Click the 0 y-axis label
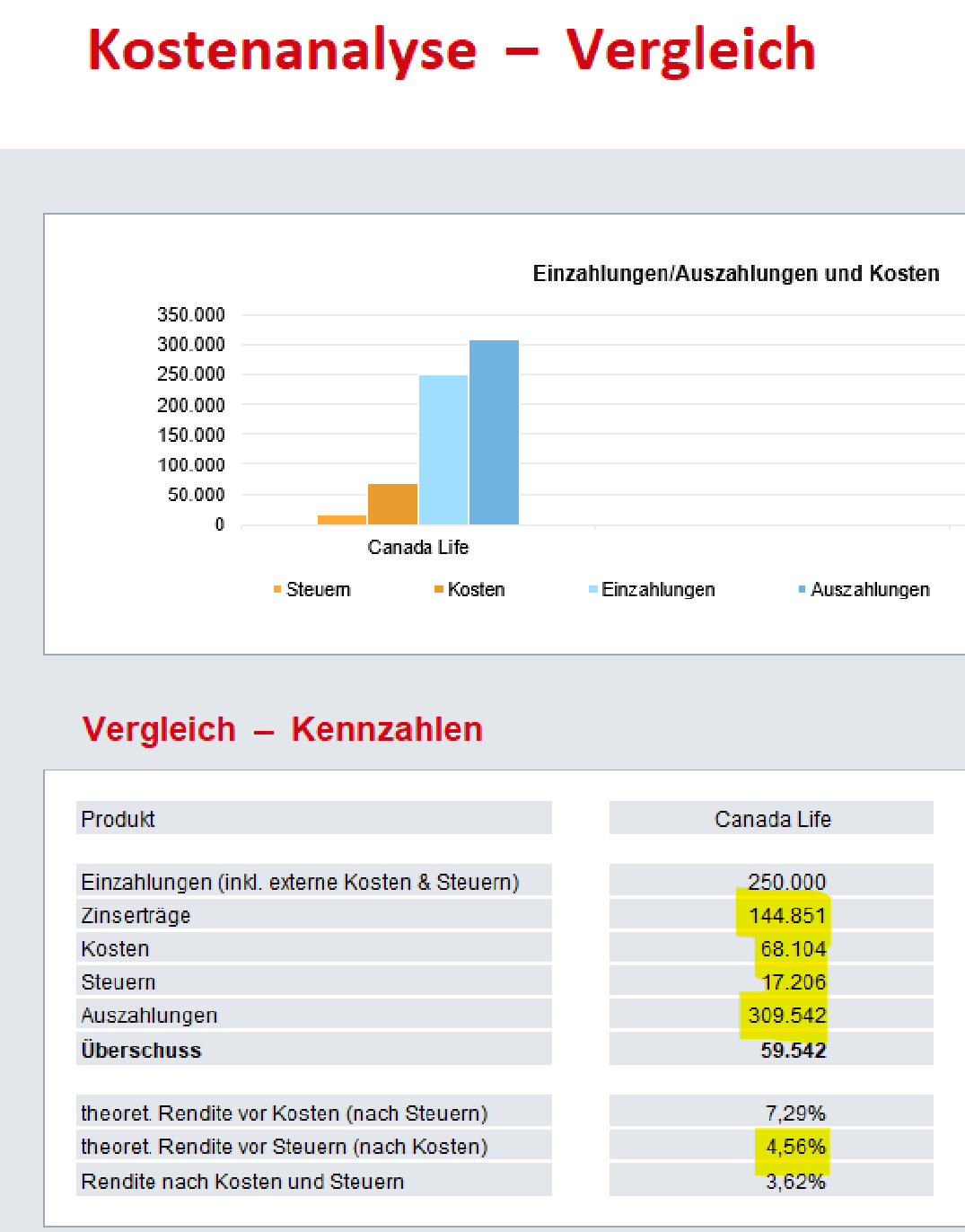 tap(220, 524)
